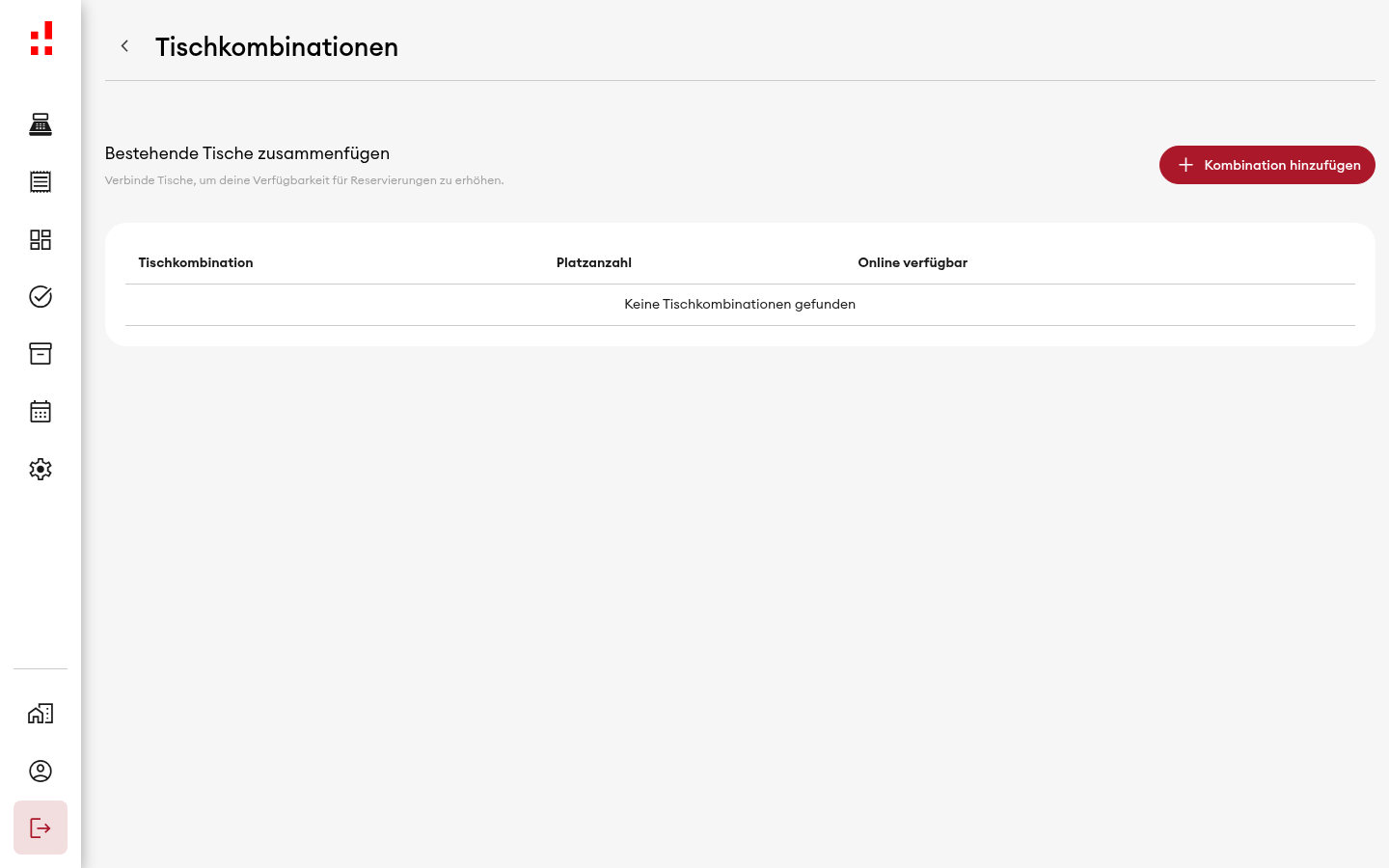This screenshot has width=1389, height=868.
Task: Click the Tischkombination column header
Action: (196, 262)
